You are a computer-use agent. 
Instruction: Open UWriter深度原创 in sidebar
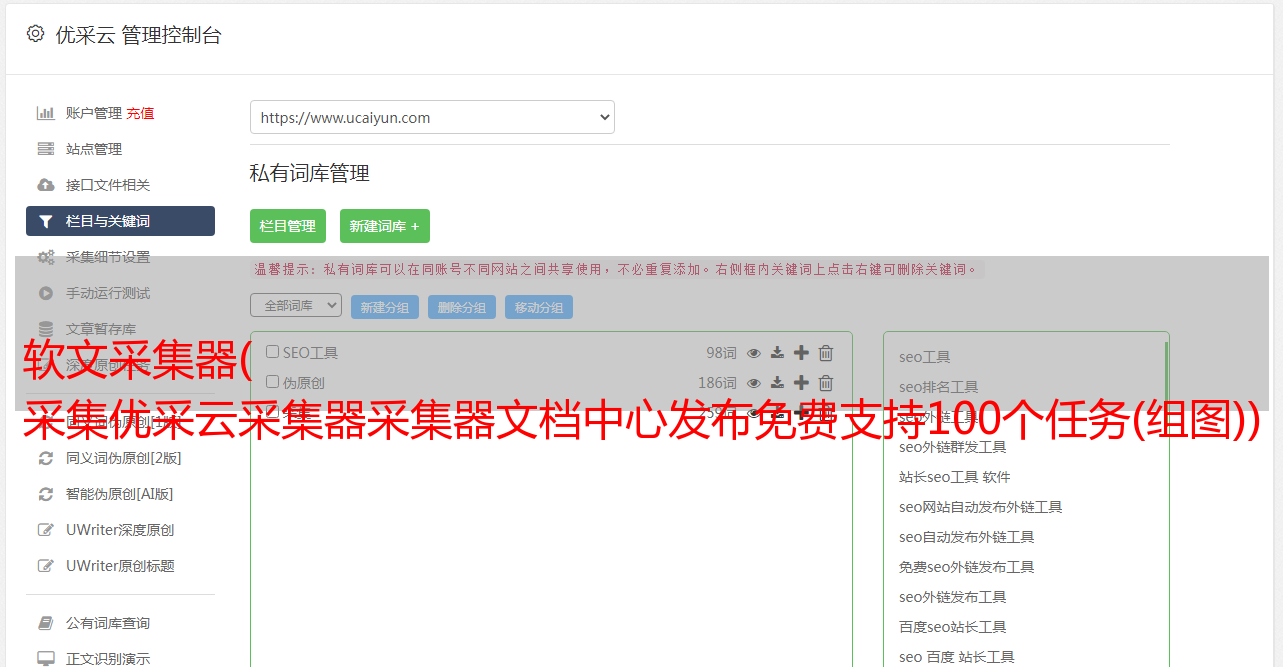tap(120, 530)
